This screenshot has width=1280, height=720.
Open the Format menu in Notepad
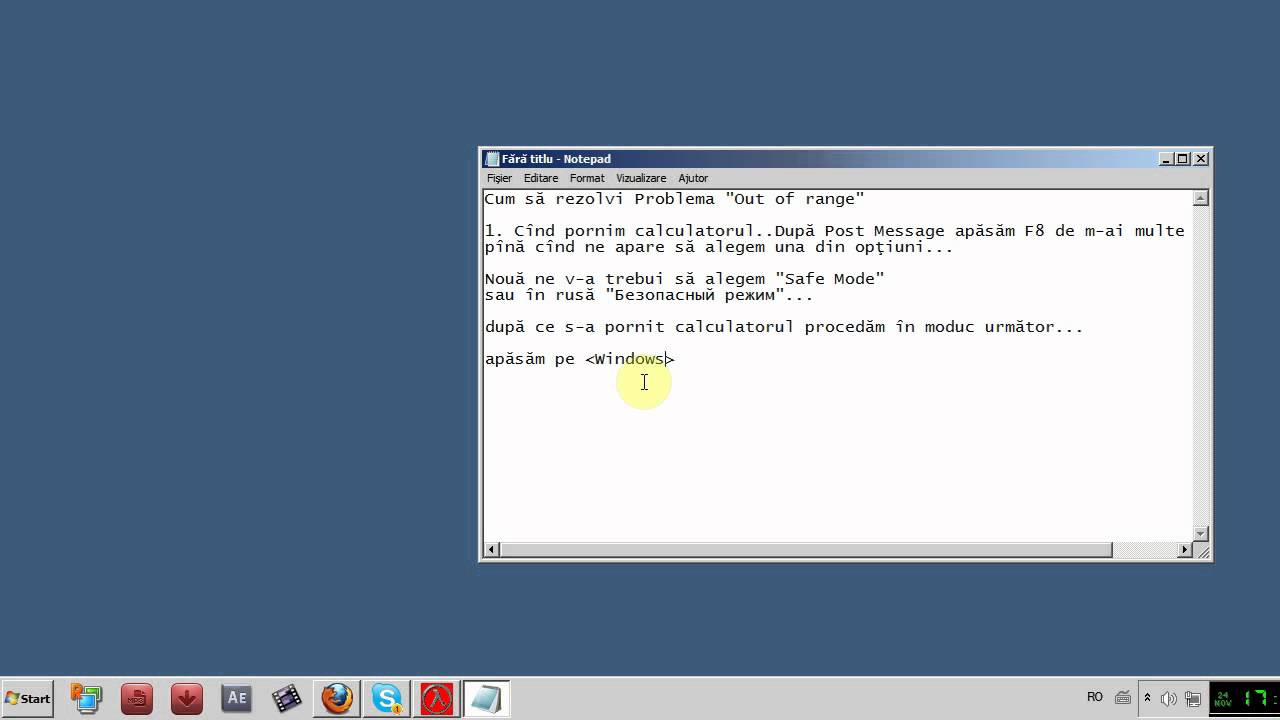(x=587, y=178)
